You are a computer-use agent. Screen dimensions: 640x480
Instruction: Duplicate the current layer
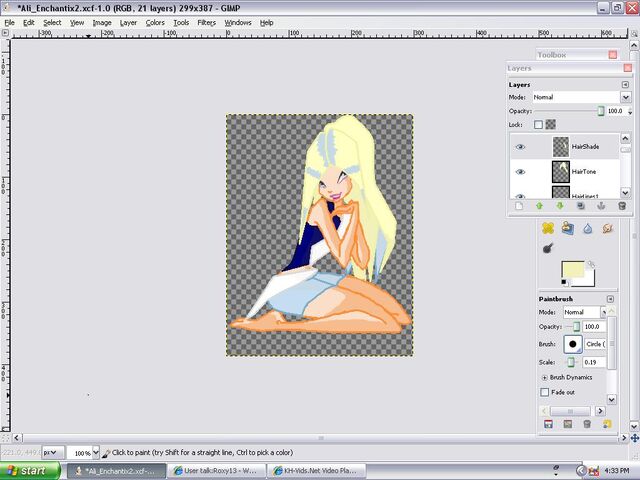580,206
